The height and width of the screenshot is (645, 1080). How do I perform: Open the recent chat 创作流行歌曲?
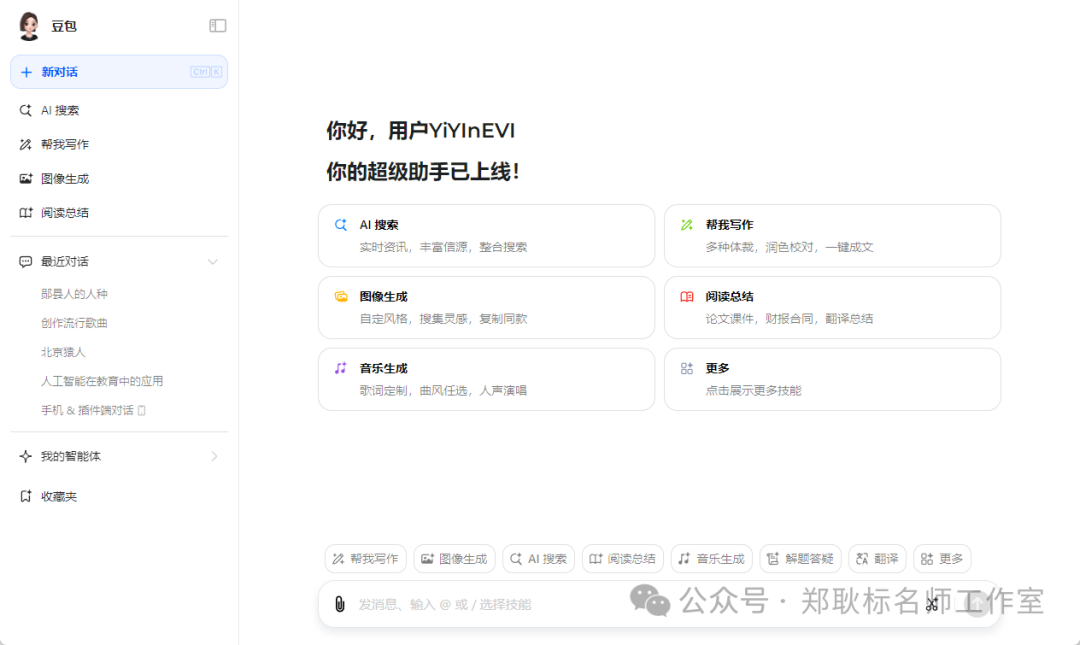point(74,322)
